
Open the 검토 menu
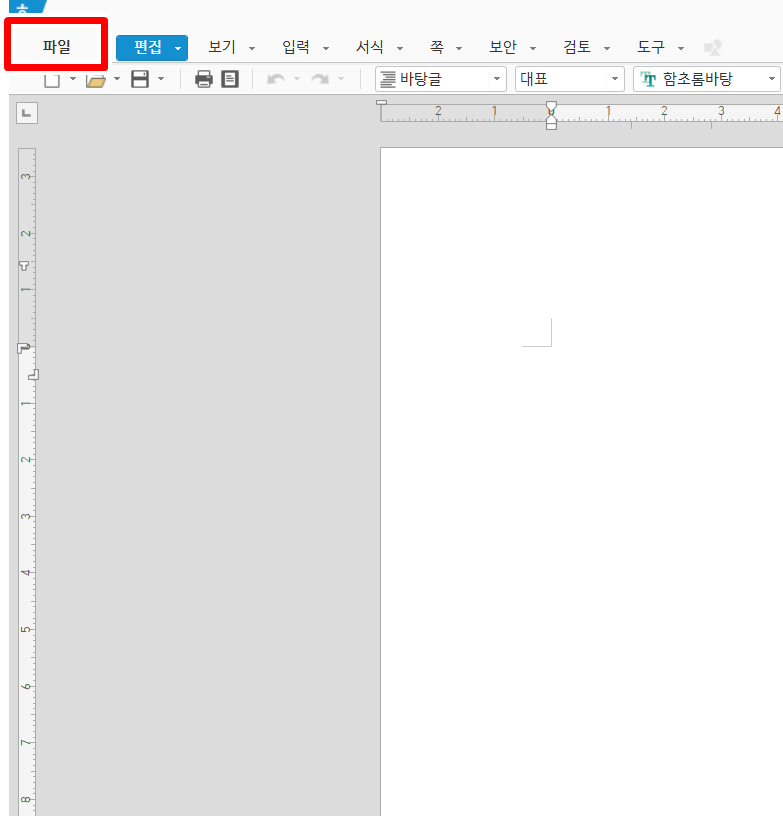(x=577, y=47)
